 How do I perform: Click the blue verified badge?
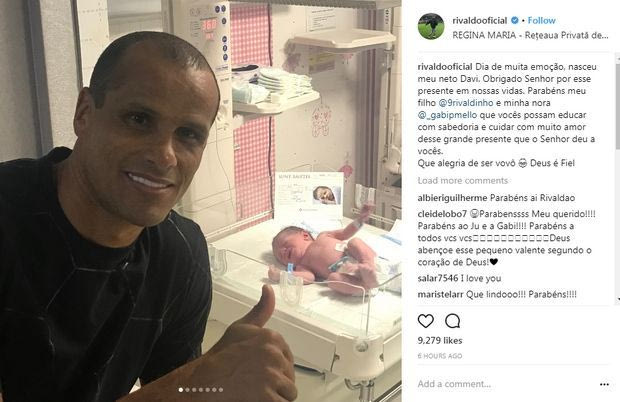click(514, 20)
